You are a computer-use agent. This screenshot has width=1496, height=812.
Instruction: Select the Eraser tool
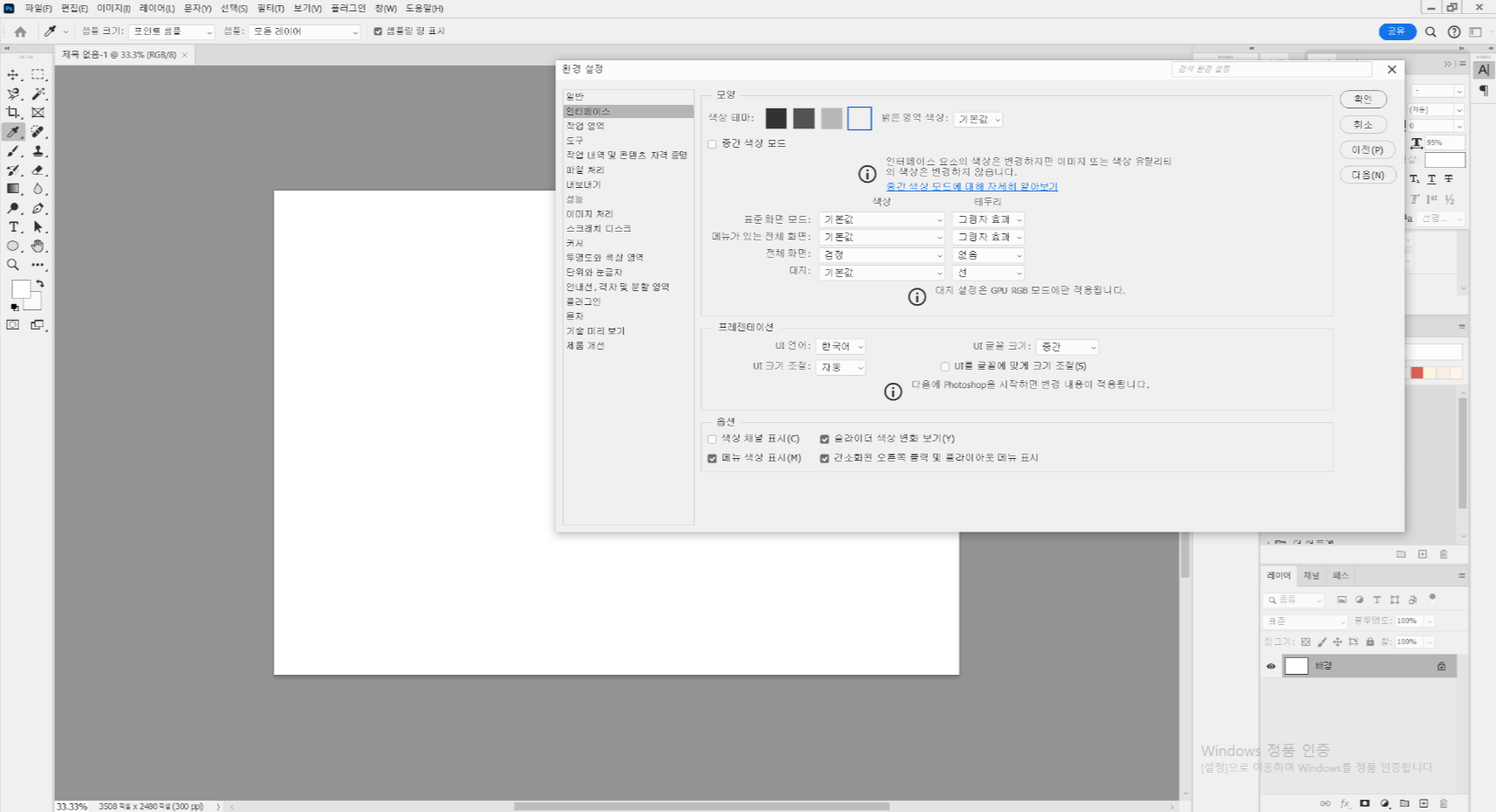(x=38, y=170)
